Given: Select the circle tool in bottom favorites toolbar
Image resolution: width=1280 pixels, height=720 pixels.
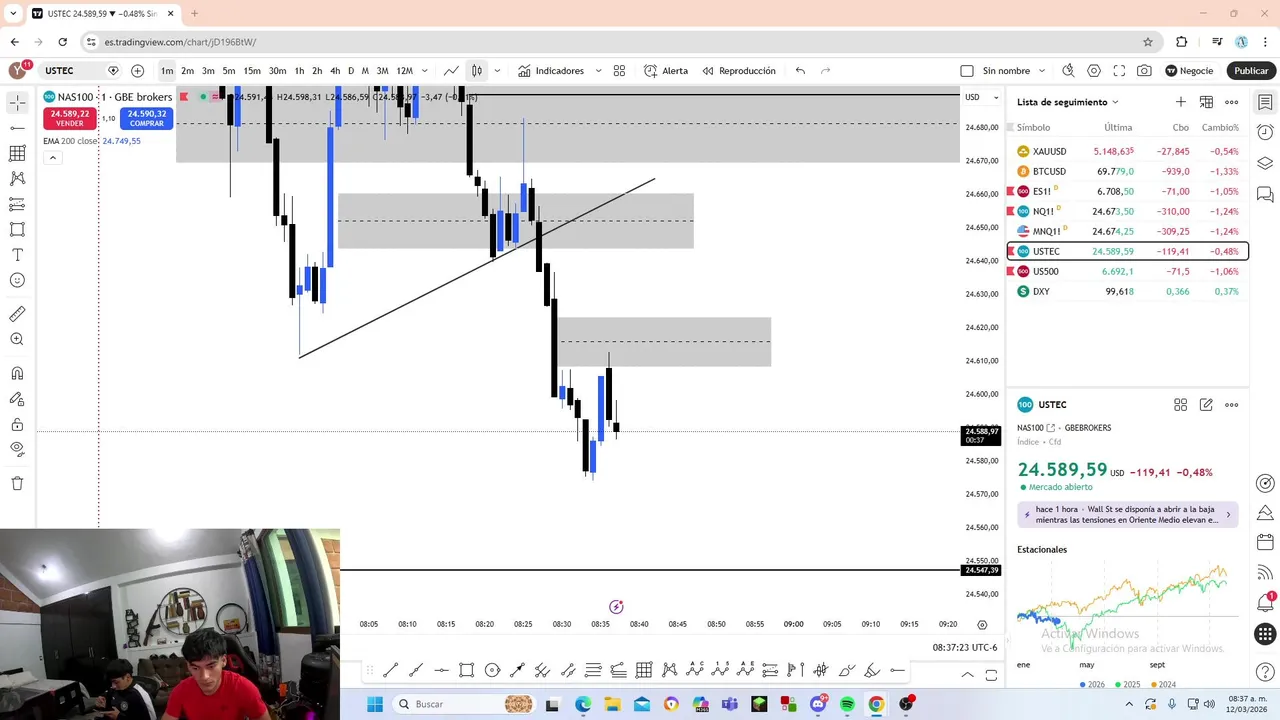Looking at the screenshot, I should [492, 670].
